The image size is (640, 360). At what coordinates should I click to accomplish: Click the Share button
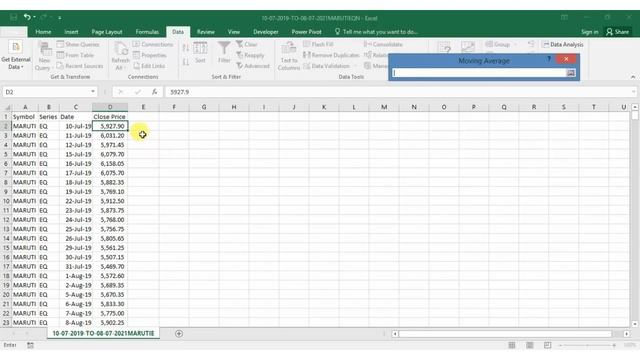(x=618, y=32)
